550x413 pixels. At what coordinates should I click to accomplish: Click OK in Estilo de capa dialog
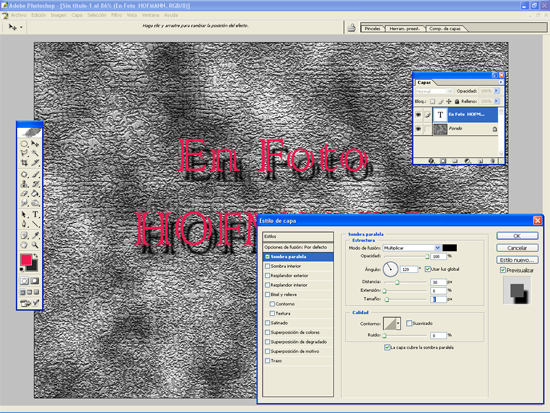pyautogui.click(x=517, y=236)
